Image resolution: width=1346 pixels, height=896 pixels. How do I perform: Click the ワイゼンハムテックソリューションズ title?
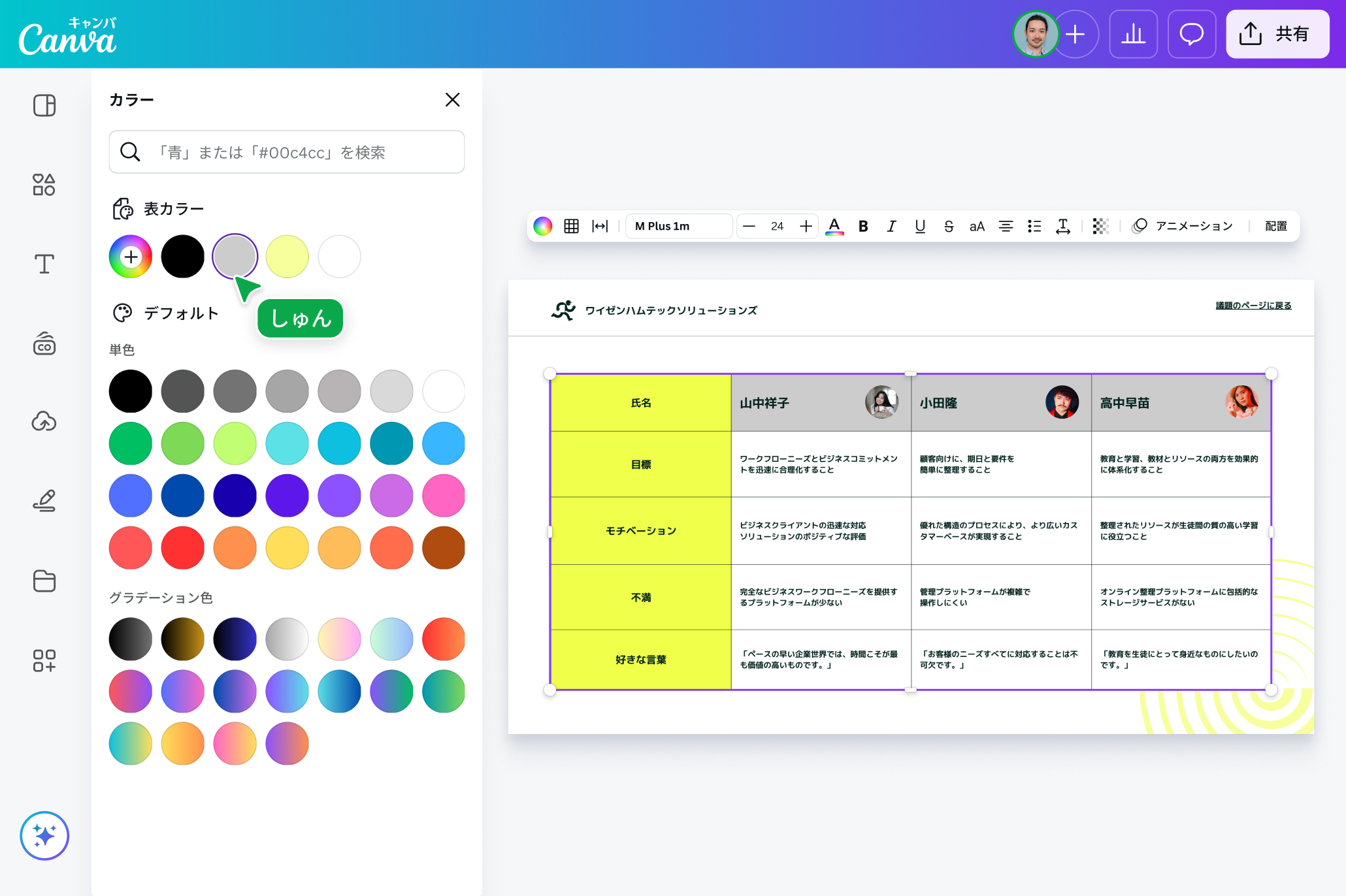(x=671, y=310)
